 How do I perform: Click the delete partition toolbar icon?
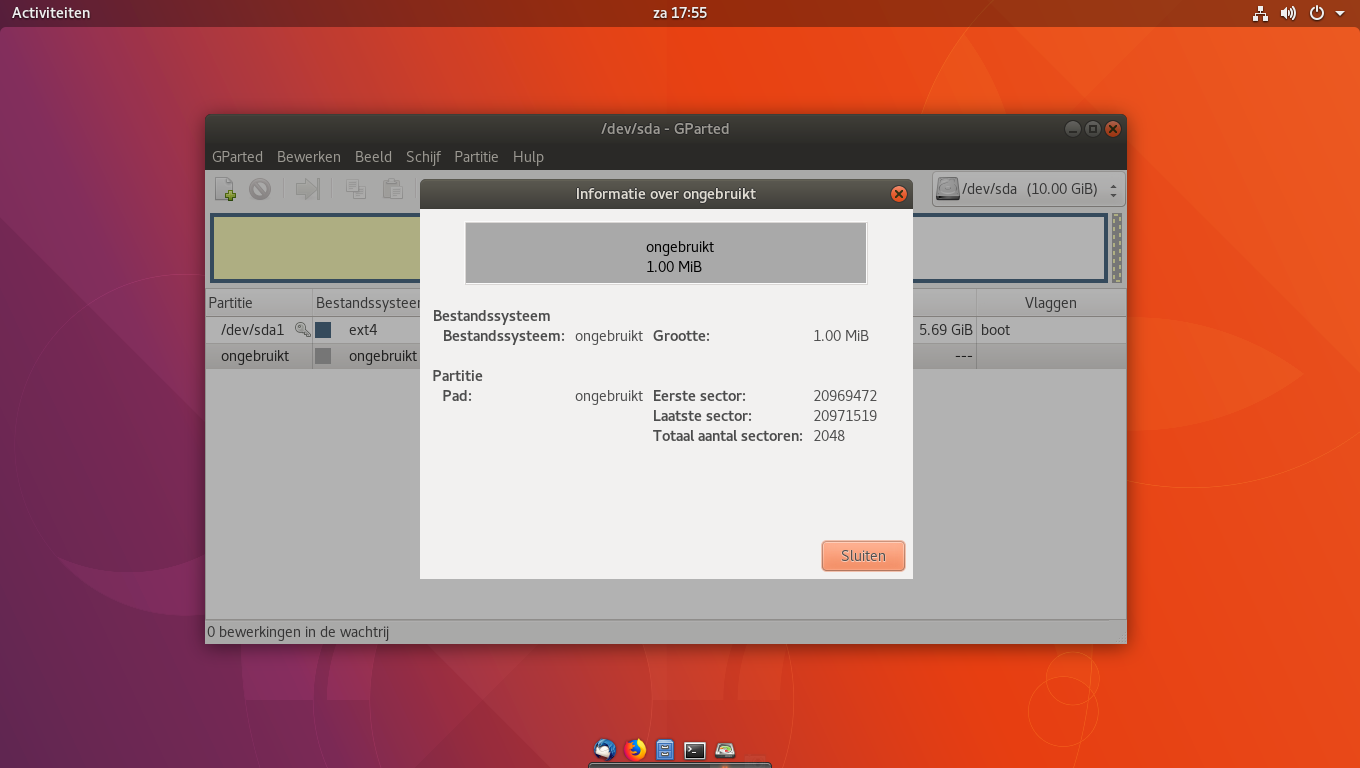pos(260,189)
